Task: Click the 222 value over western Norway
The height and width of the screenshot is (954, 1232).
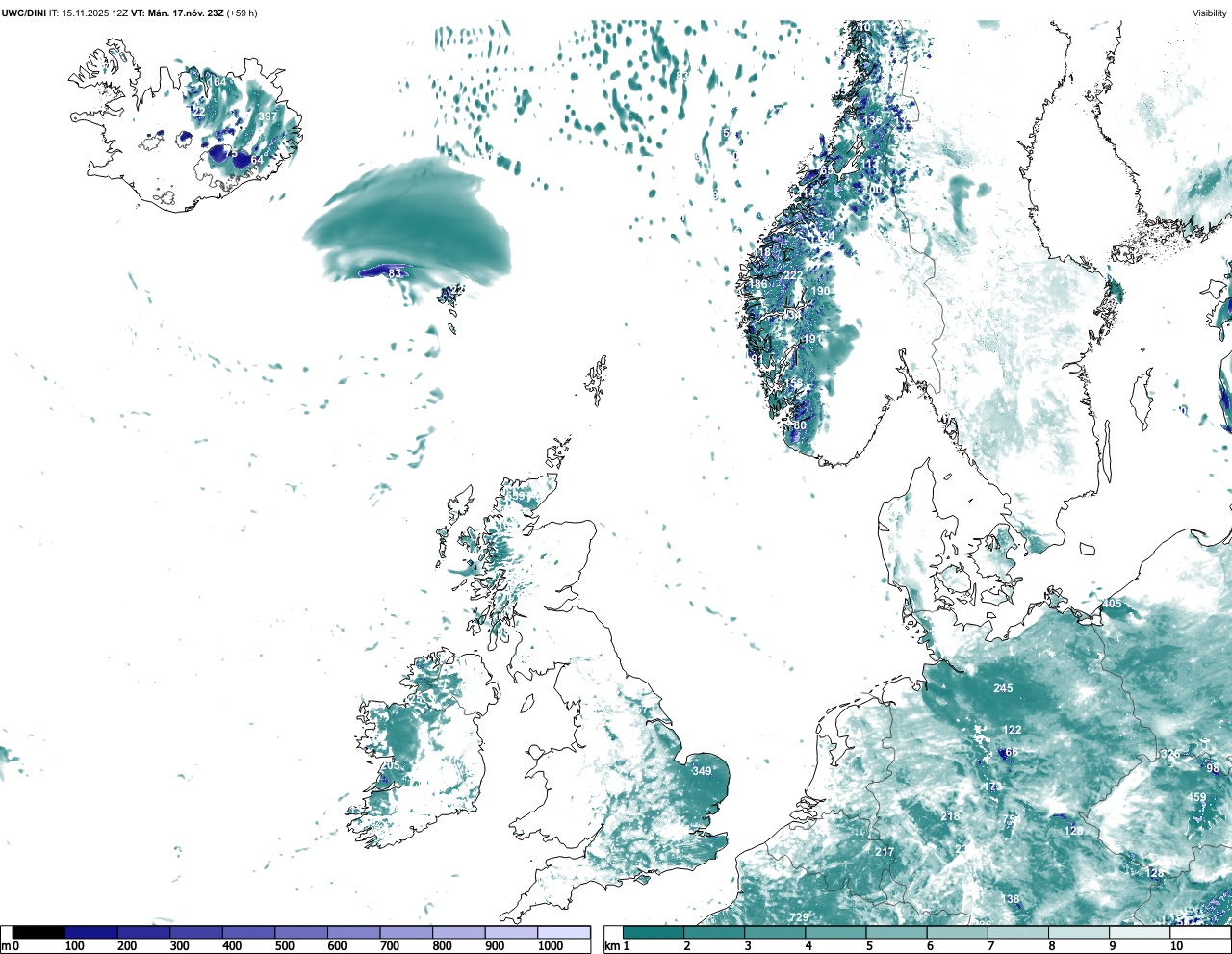Action: click(792, 275)
